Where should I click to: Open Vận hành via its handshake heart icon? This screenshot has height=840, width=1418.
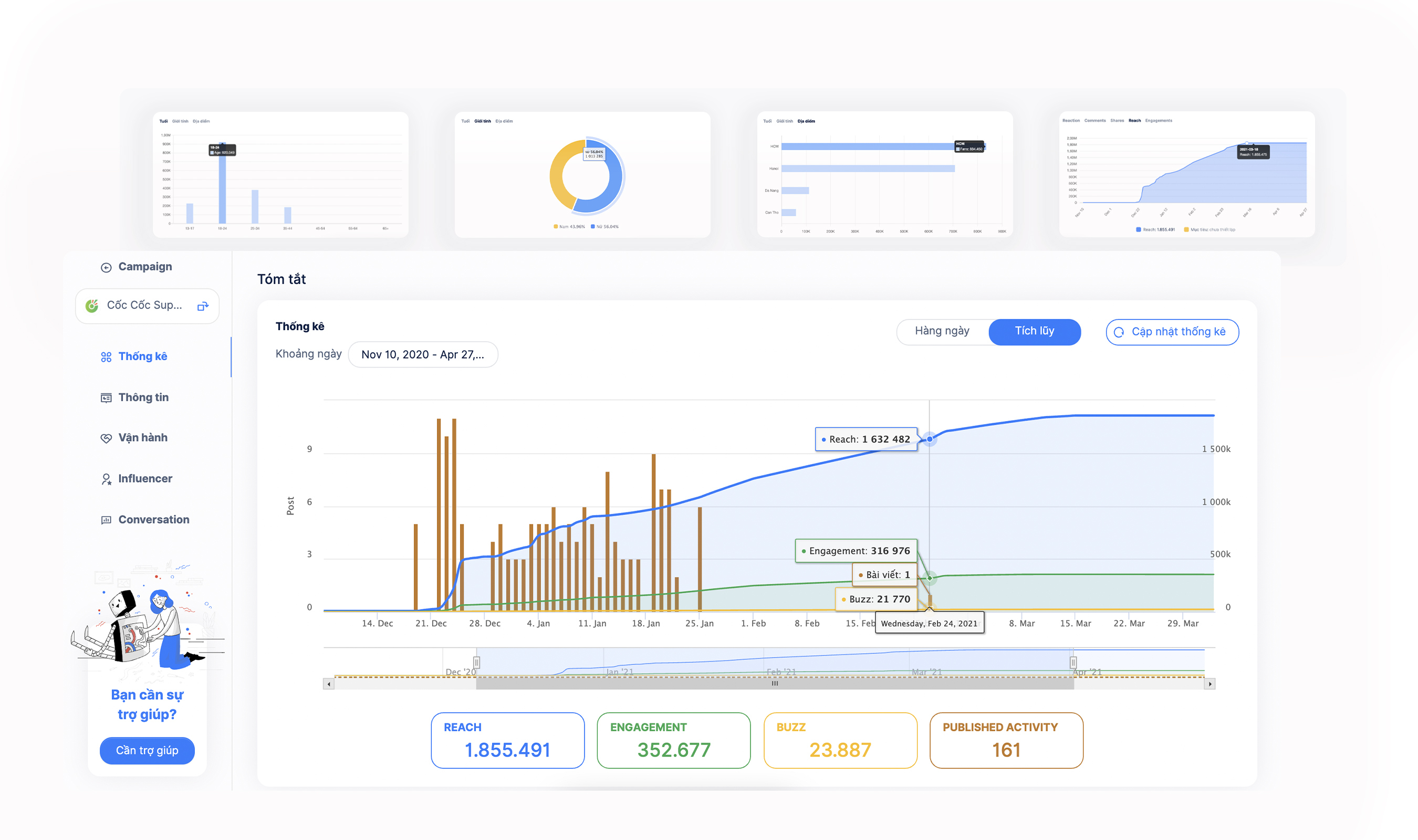(x=106, y=438)
